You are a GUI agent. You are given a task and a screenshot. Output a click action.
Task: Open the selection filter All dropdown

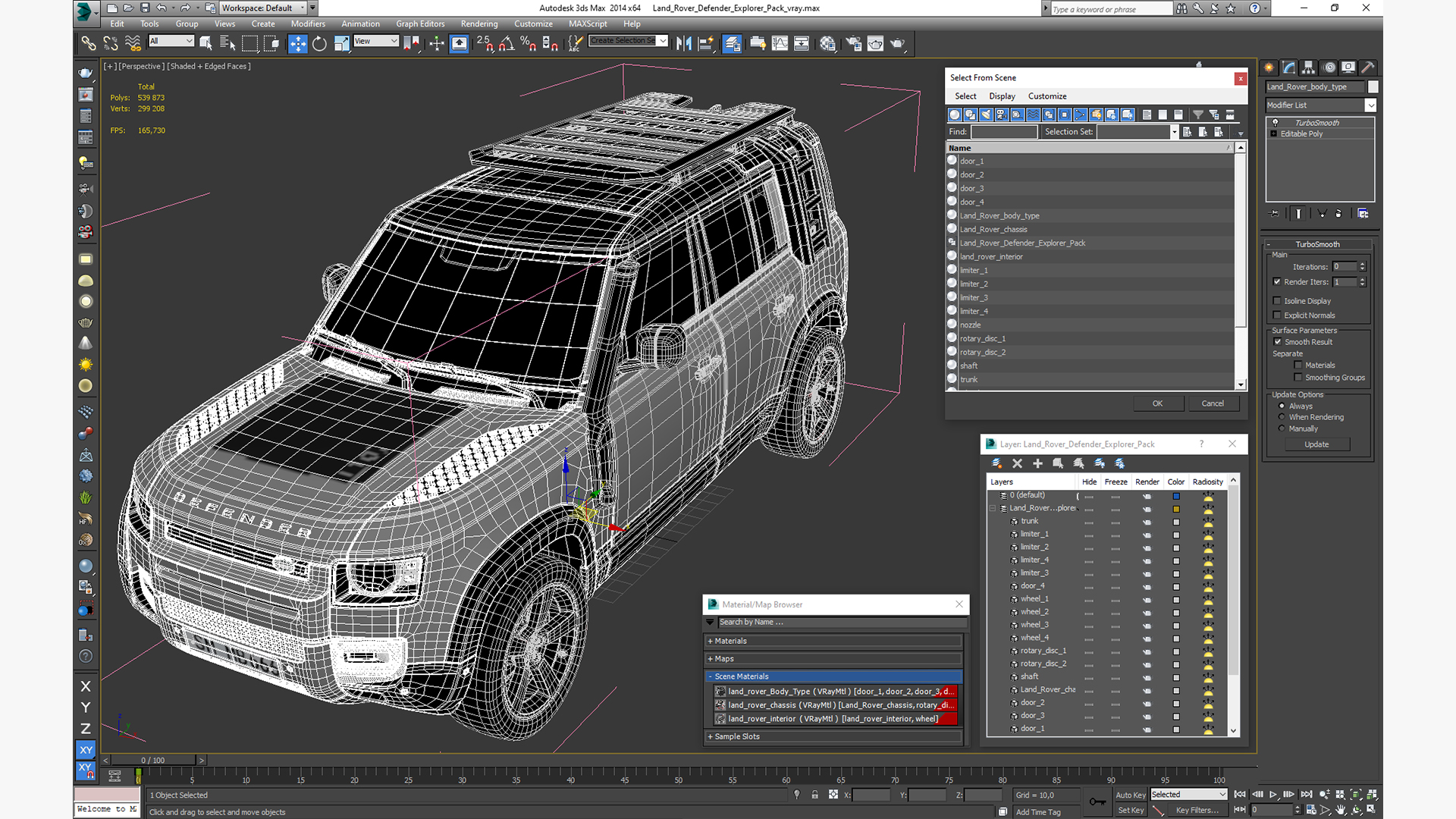[171, 41]
